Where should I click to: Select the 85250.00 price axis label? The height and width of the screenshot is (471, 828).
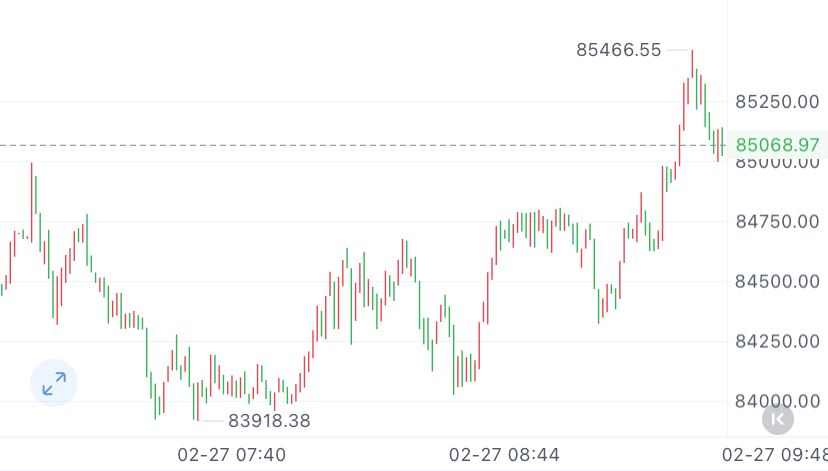point(777,101)
